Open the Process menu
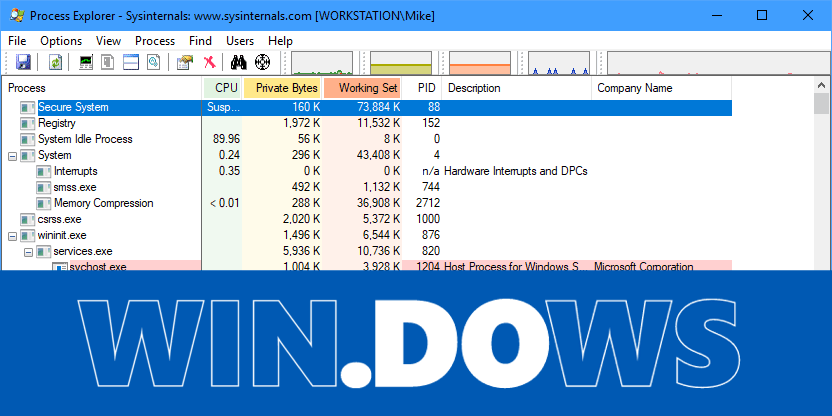This screenshot has width=832, height=416. coord(155,41)
